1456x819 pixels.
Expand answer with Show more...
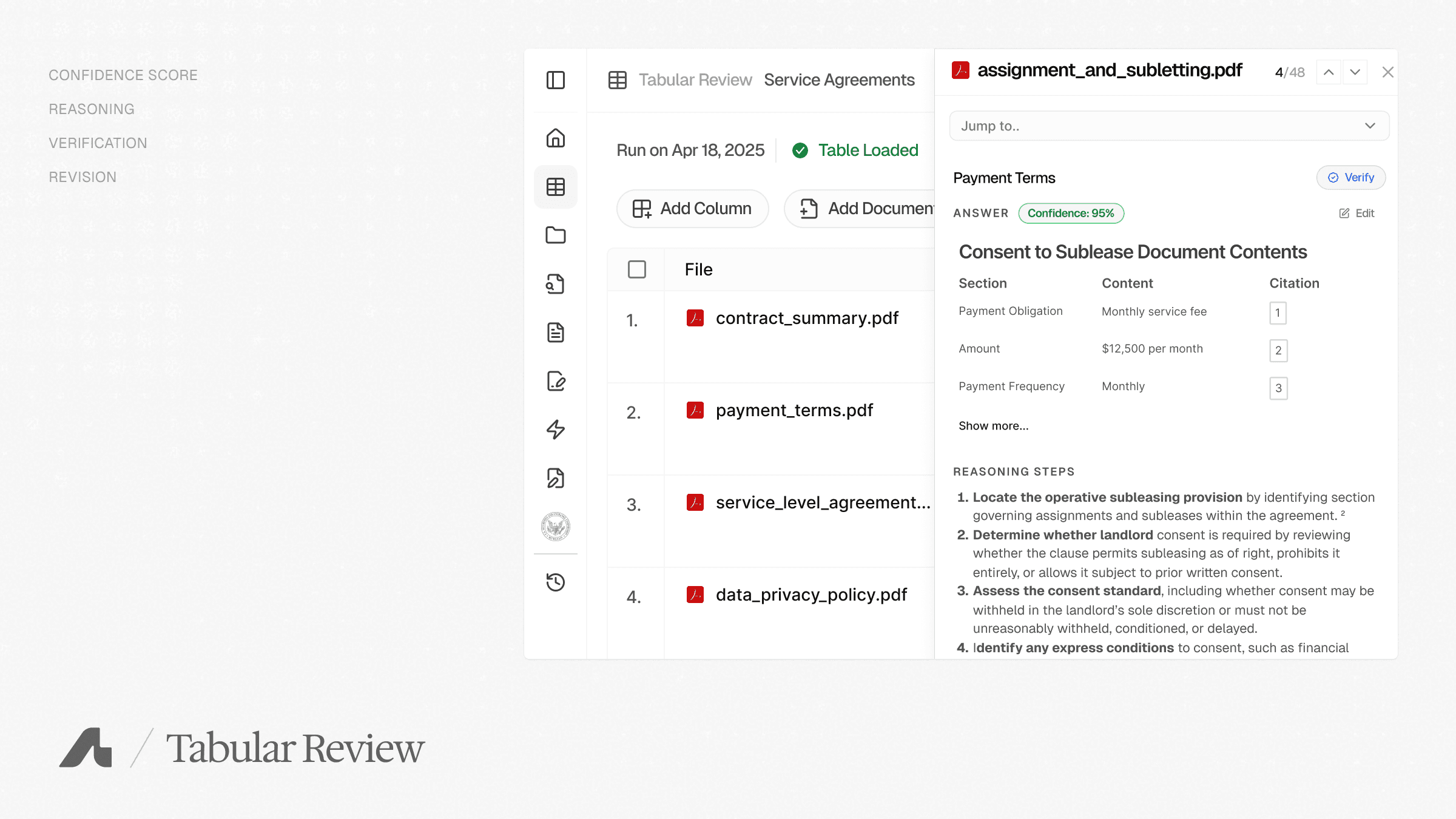pos(993,426)
